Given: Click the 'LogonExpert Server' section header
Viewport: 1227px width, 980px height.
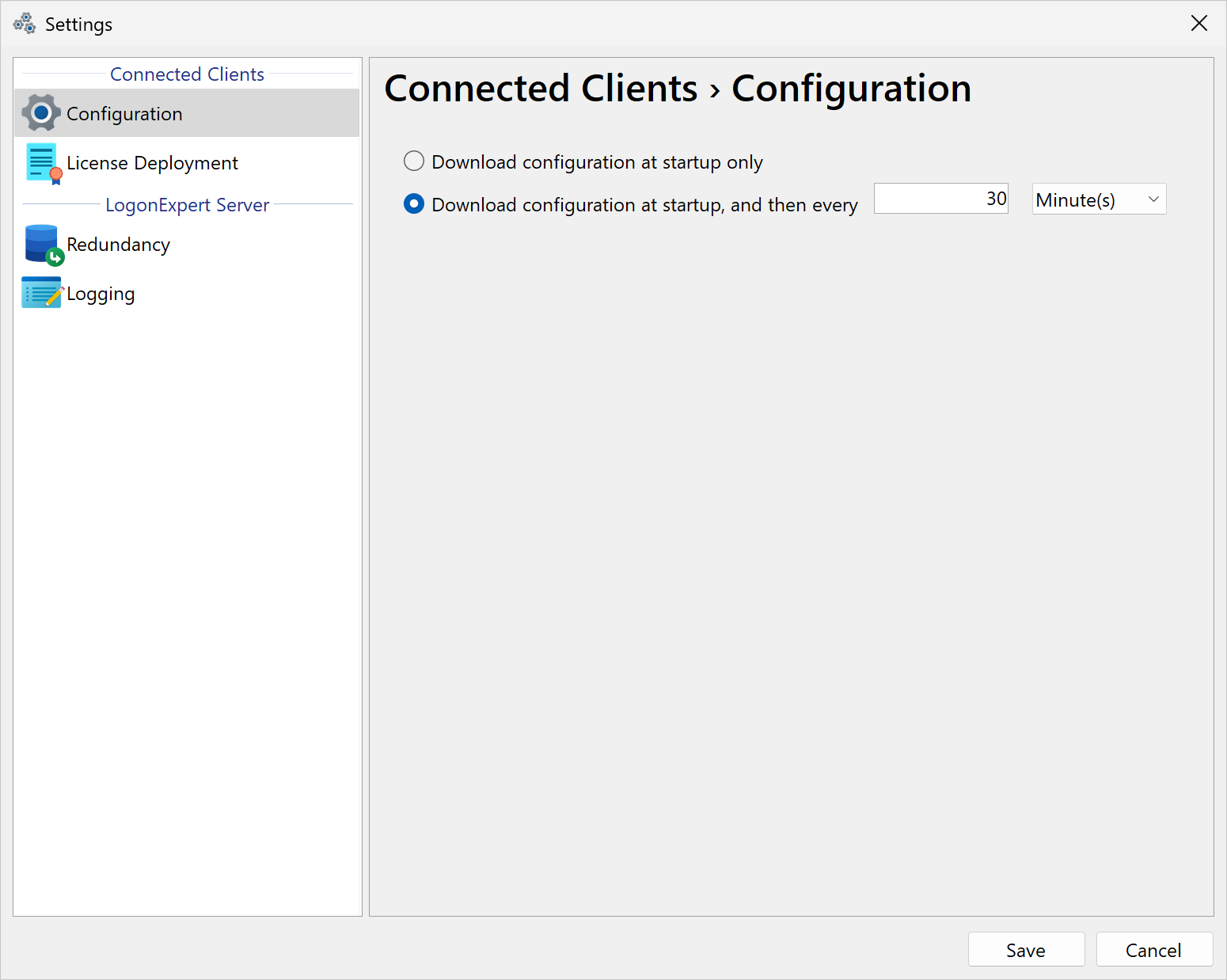Looking at the screenshot, I should [x=187, y=205].
